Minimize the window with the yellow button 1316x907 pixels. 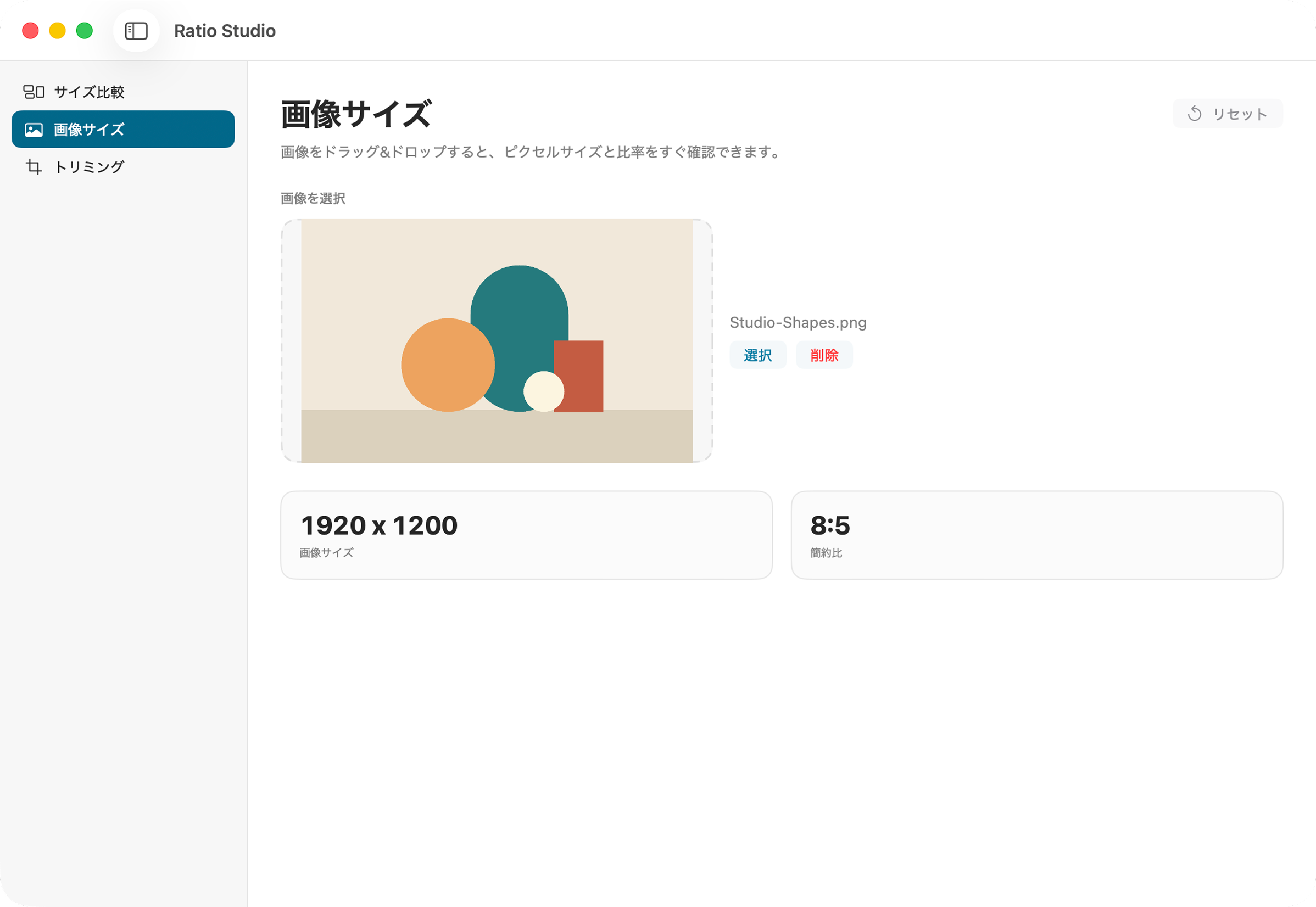[x=58, y=31]
